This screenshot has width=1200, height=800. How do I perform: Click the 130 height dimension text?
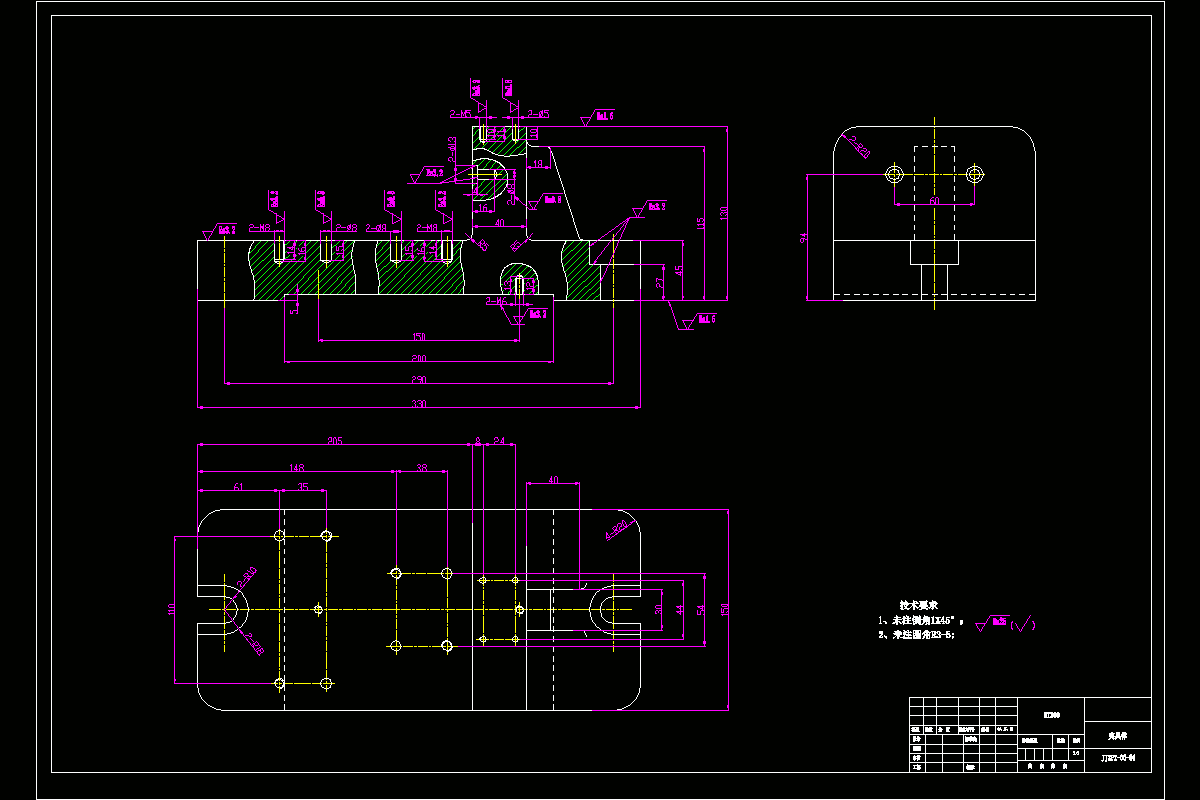722,212
